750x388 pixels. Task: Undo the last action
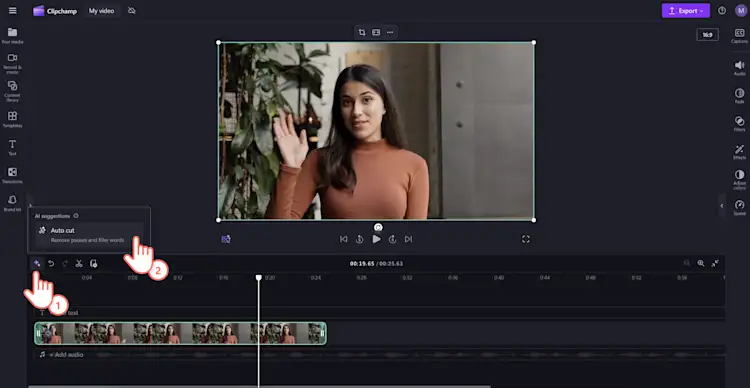point(51,263)
